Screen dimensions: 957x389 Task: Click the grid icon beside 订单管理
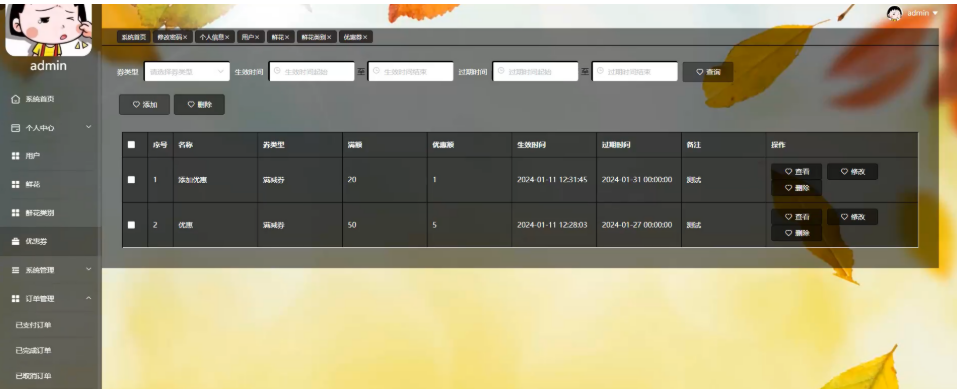pyautogui.click(x=16, y=299)
